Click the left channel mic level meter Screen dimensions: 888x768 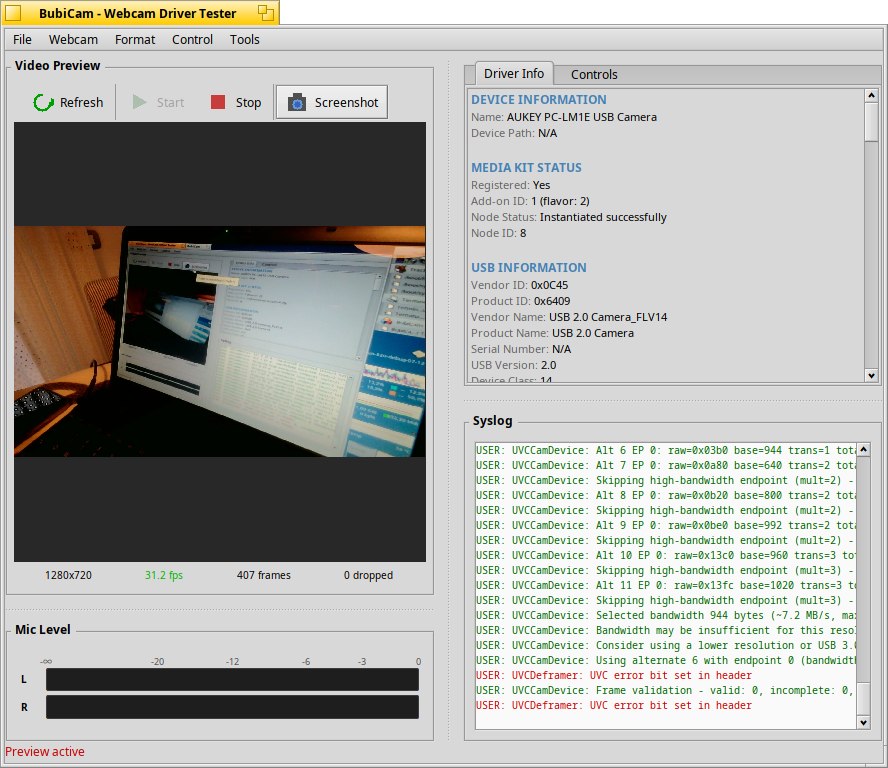pos(232,680)
